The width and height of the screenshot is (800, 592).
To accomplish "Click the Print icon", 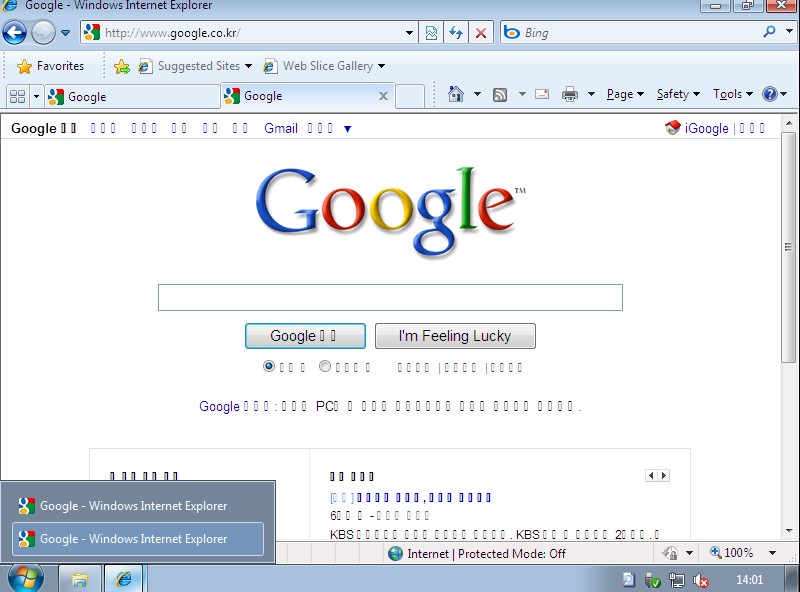I will click(x=569, y=94).
